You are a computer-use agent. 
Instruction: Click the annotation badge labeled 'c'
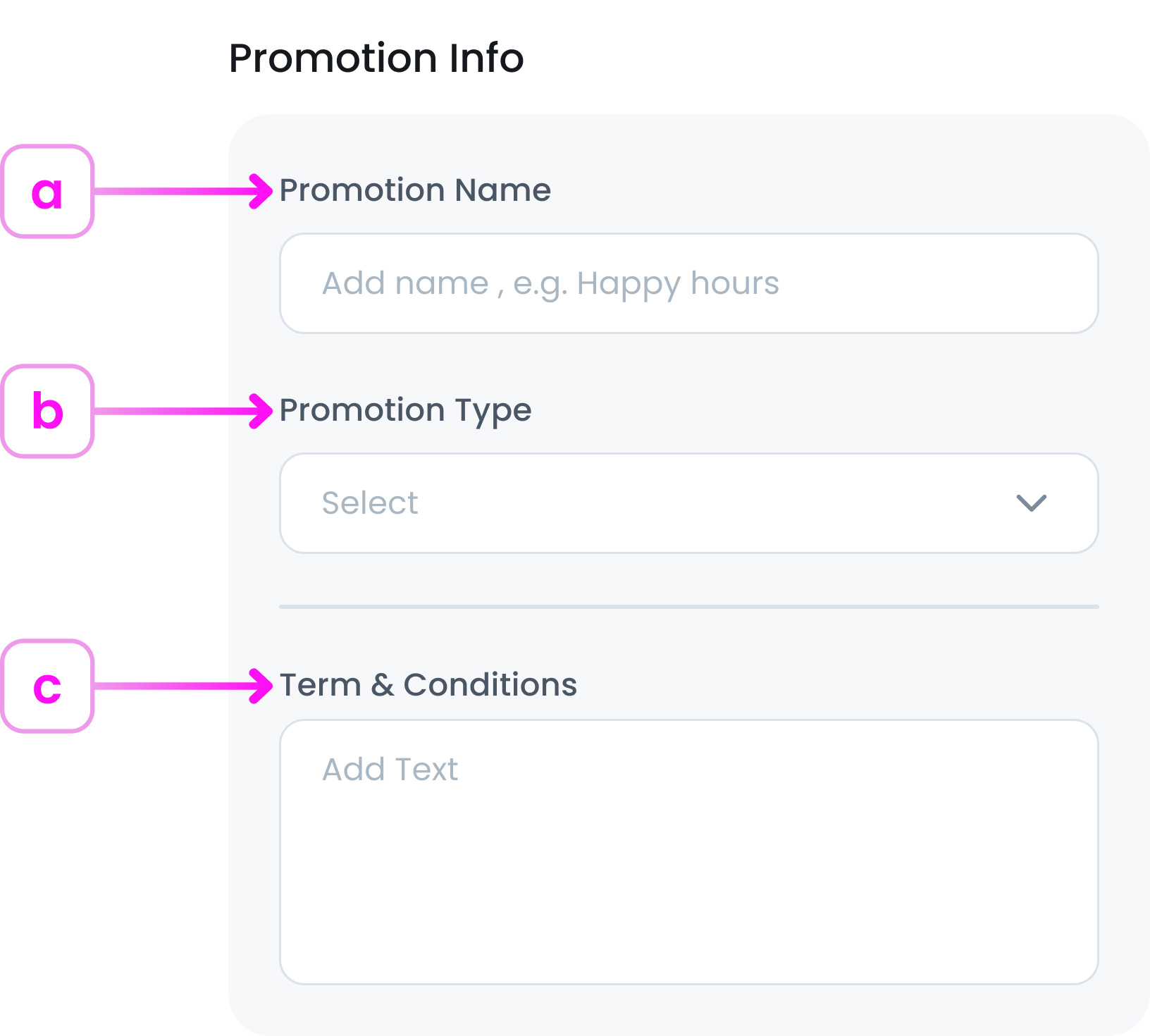(x=47, y=686)
